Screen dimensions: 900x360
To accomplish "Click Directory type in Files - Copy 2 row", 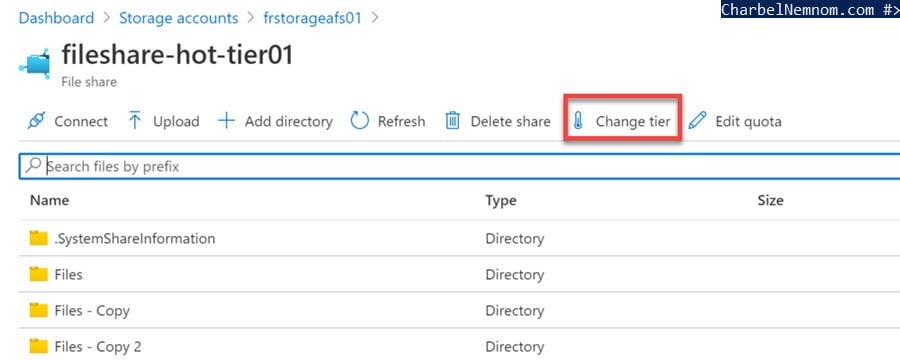I will coord(515,347).
